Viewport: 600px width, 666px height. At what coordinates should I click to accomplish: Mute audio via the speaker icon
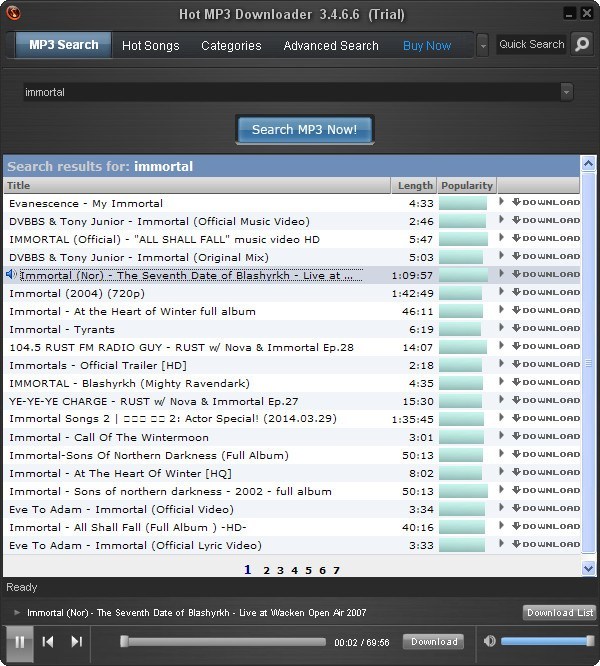click(490, 641)
